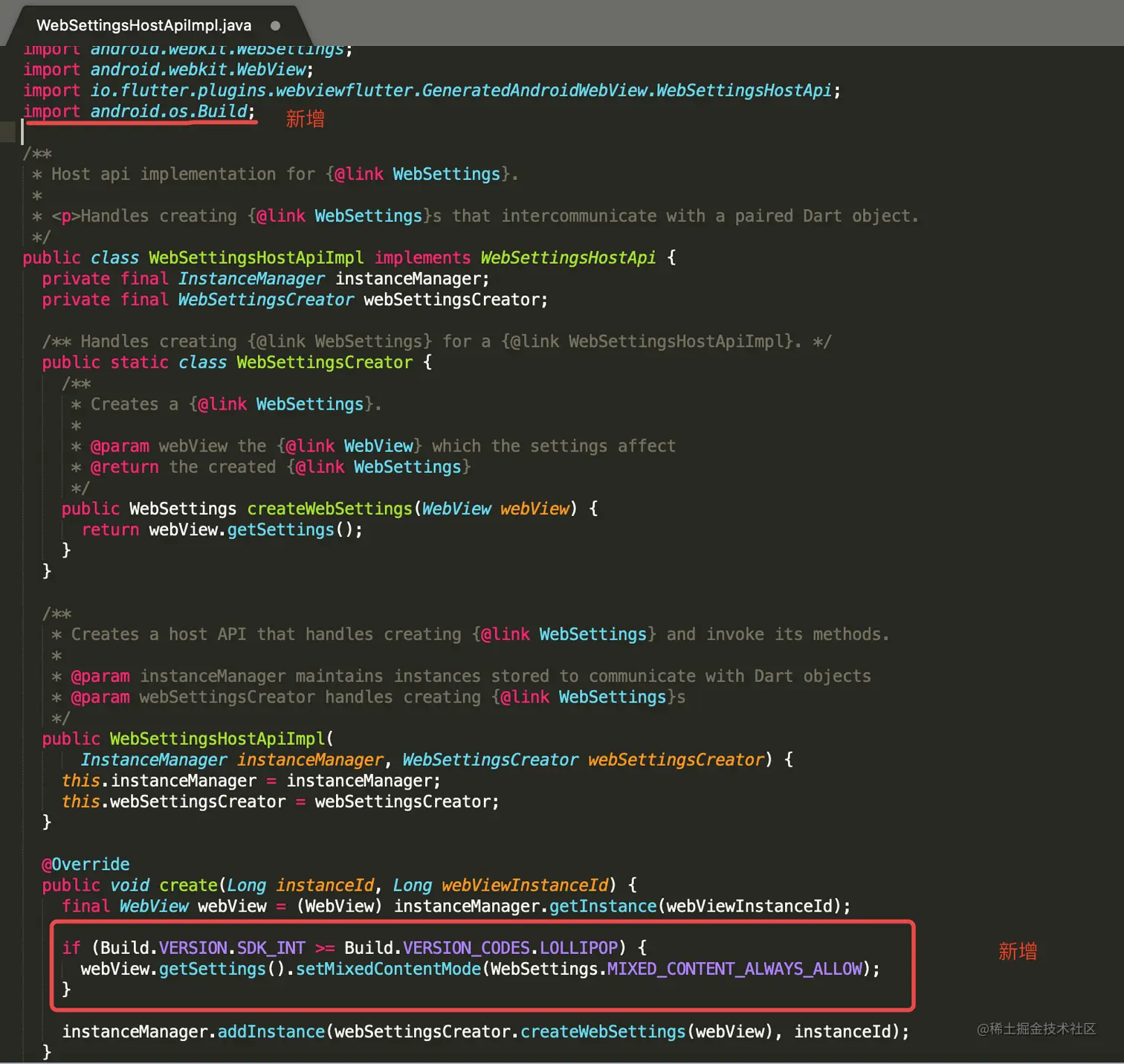Click the "return webView.getSettings();" statement
The height and width of the screenshot is (1064, 1124).
(x=222, y=529)
